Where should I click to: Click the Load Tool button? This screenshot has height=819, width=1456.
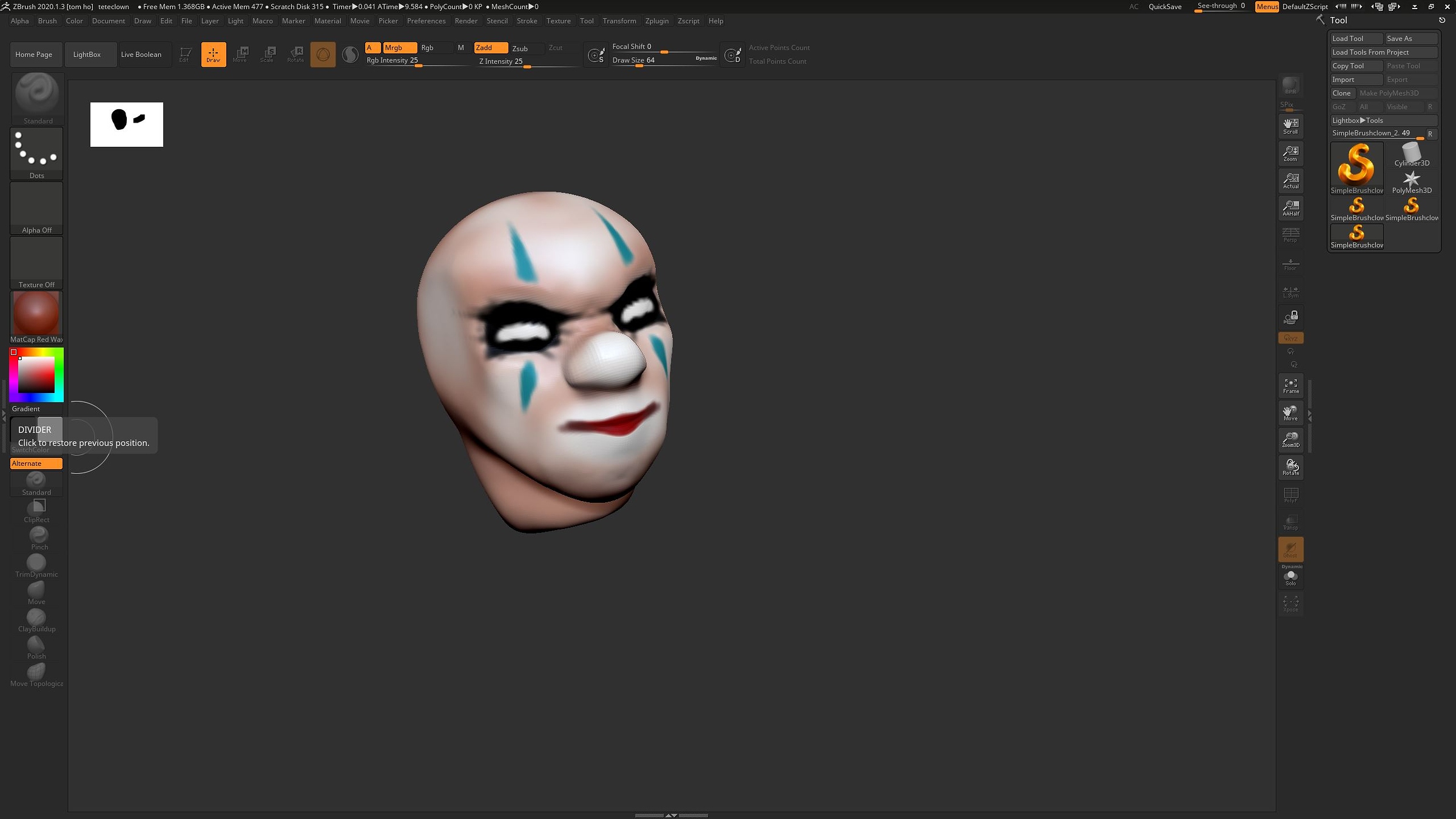coord(1357,38)
